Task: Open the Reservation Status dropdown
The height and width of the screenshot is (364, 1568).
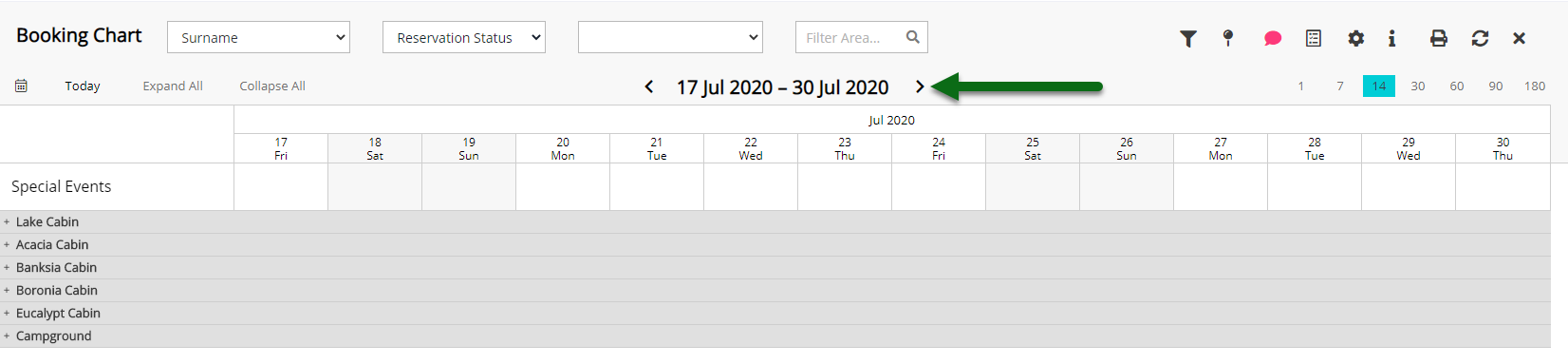Action: pos(464,37)
